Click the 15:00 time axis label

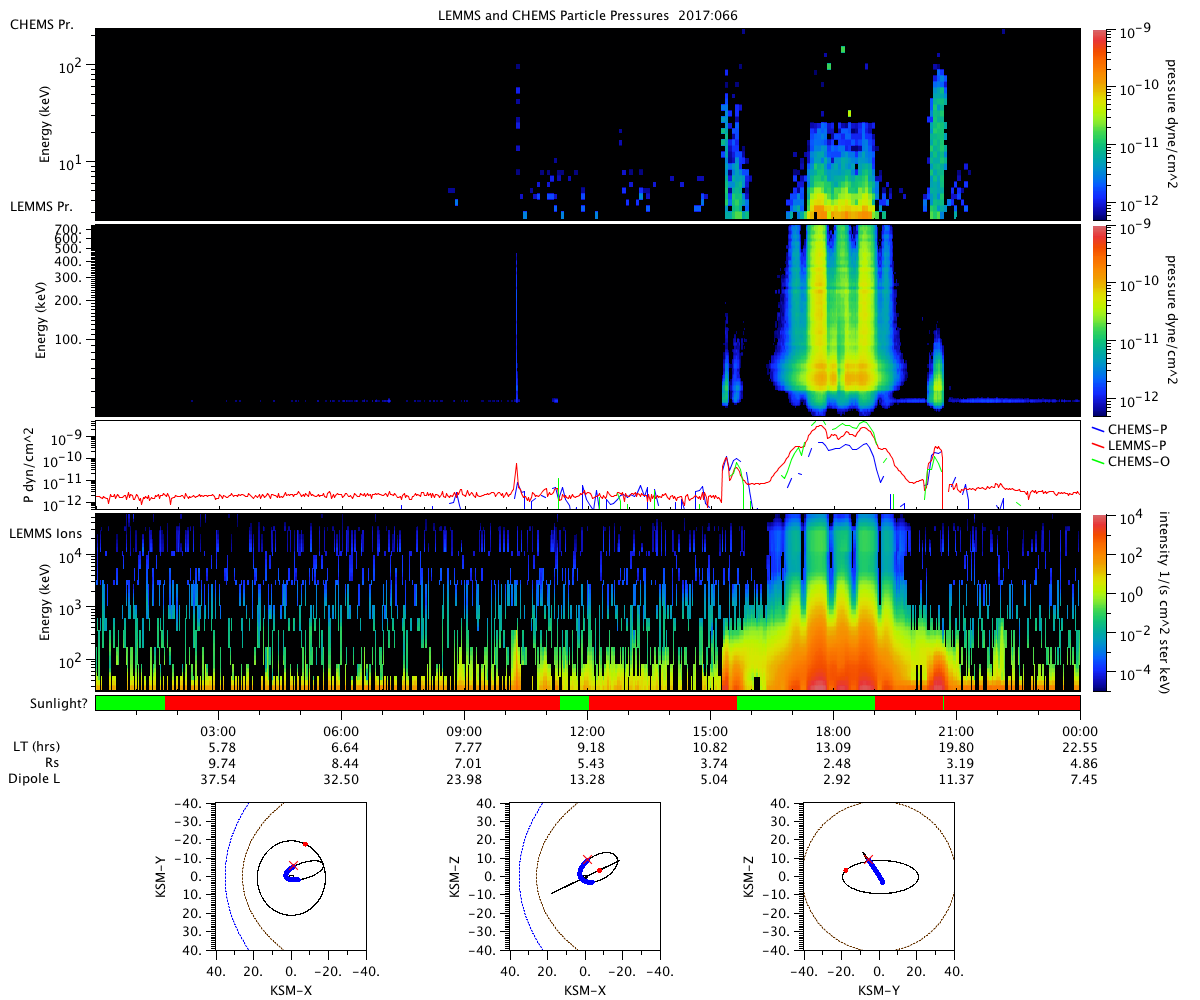(711, 730)
